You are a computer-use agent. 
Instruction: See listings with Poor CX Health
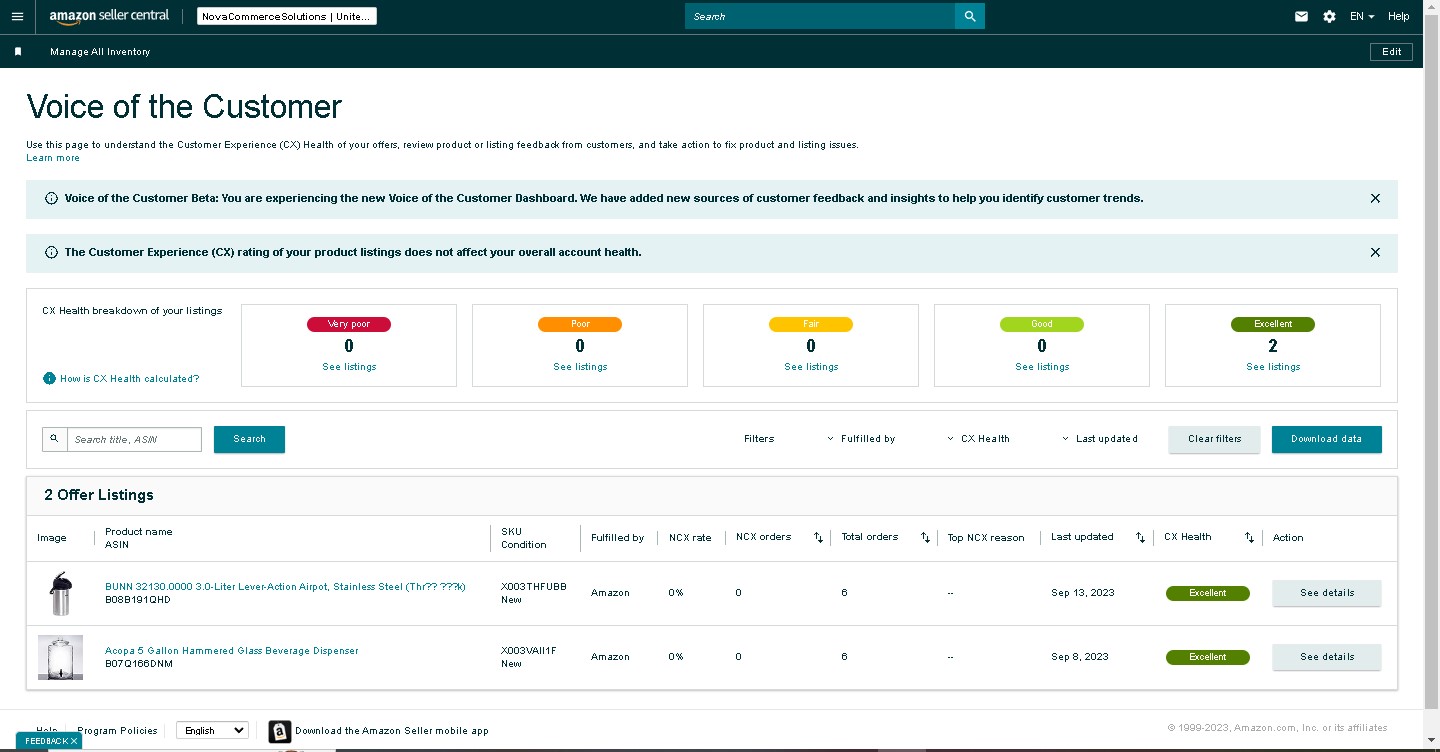[x=580, y=367]
